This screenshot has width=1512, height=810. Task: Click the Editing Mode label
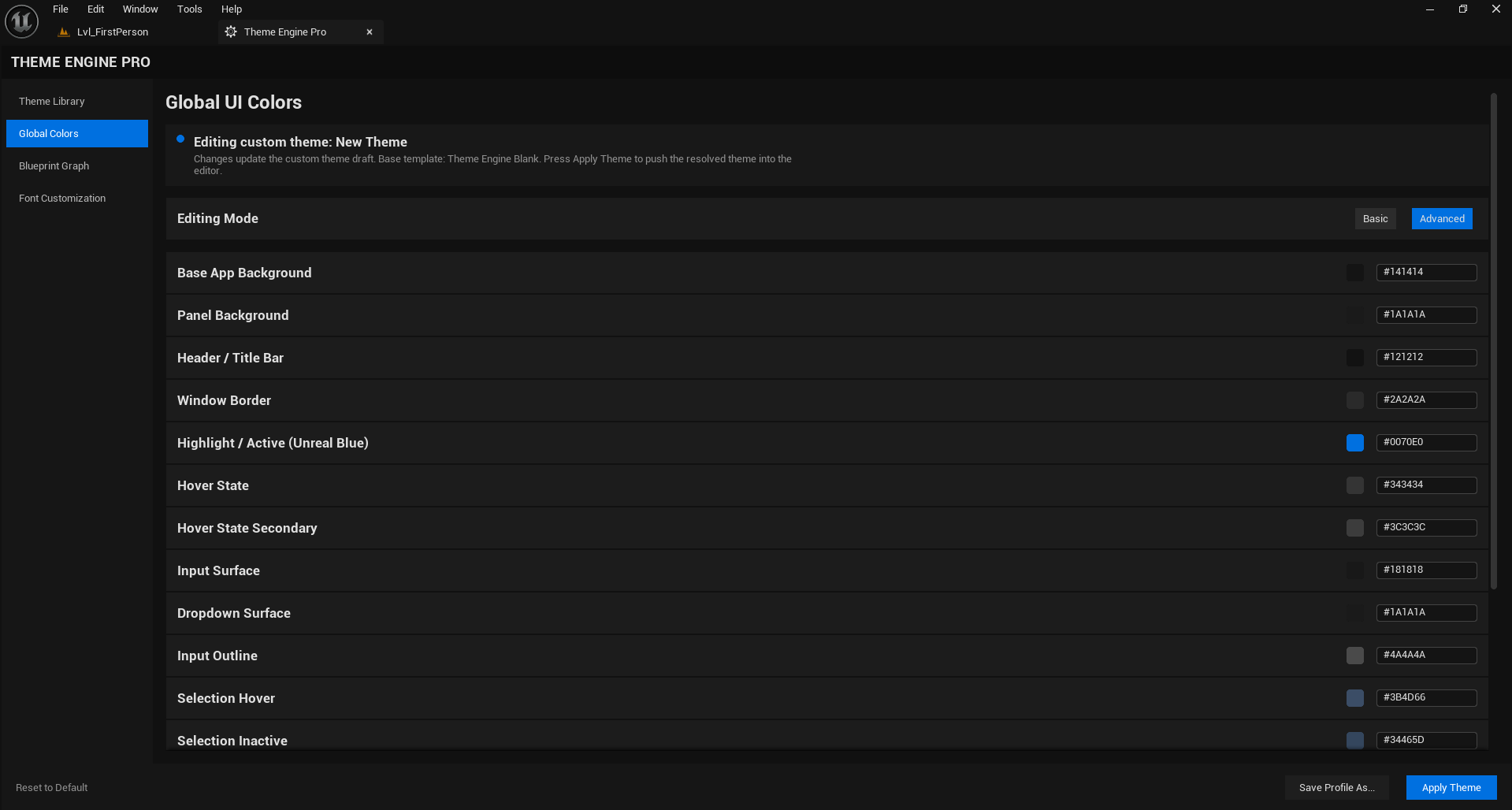(x=217, y=219)
